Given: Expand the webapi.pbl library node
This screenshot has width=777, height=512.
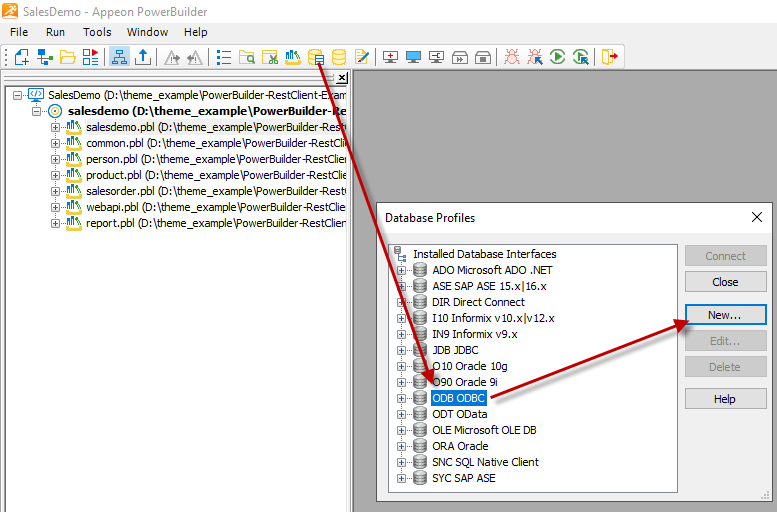Looking at the screenshot, I should pyautogui.click(x=55, y=207).
